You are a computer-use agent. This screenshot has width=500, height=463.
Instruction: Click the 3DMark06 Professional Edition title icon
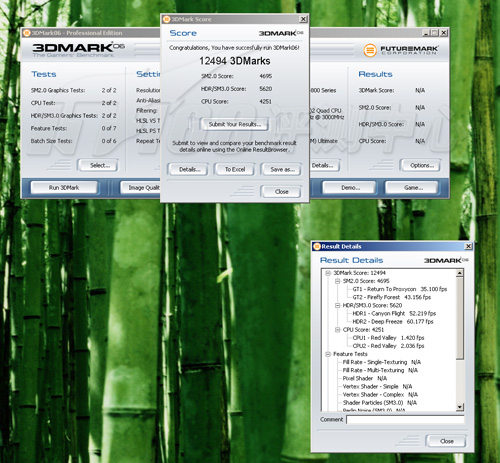(x=27, y=33)
